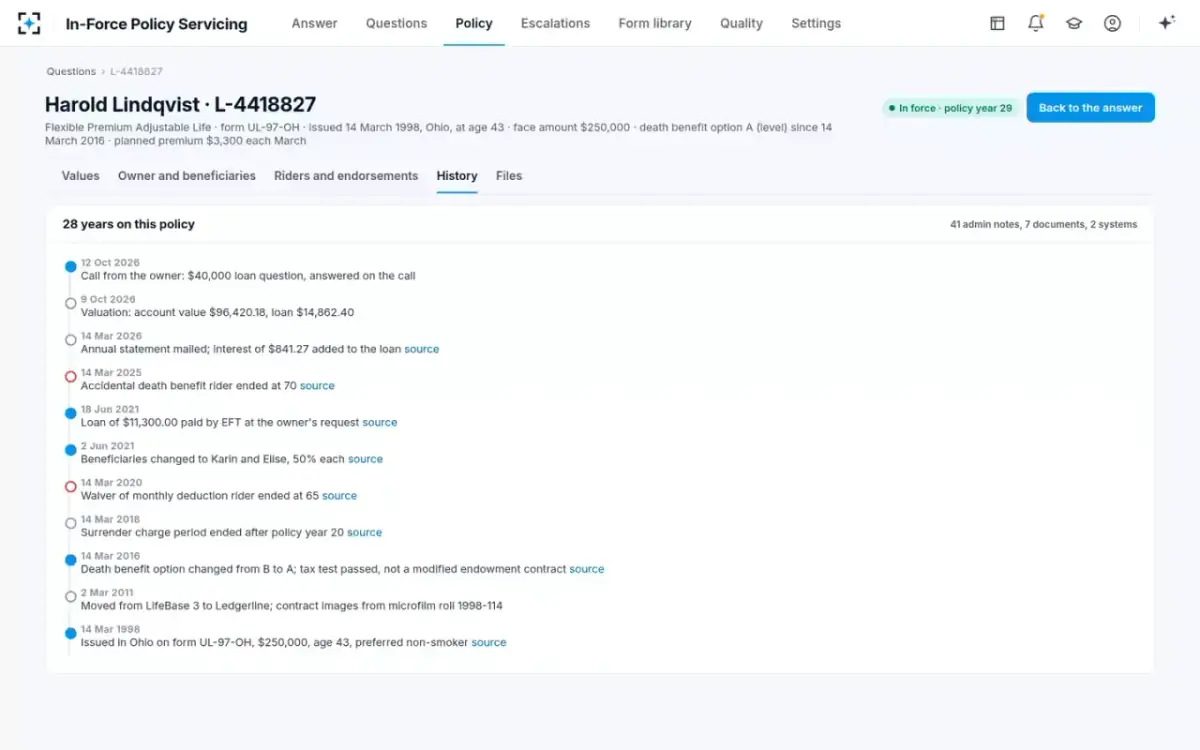Viewport: 1200px width, 750px height.
Task: Select the History sub-tab
Action: pyautogui.click(x=457, y=176)
